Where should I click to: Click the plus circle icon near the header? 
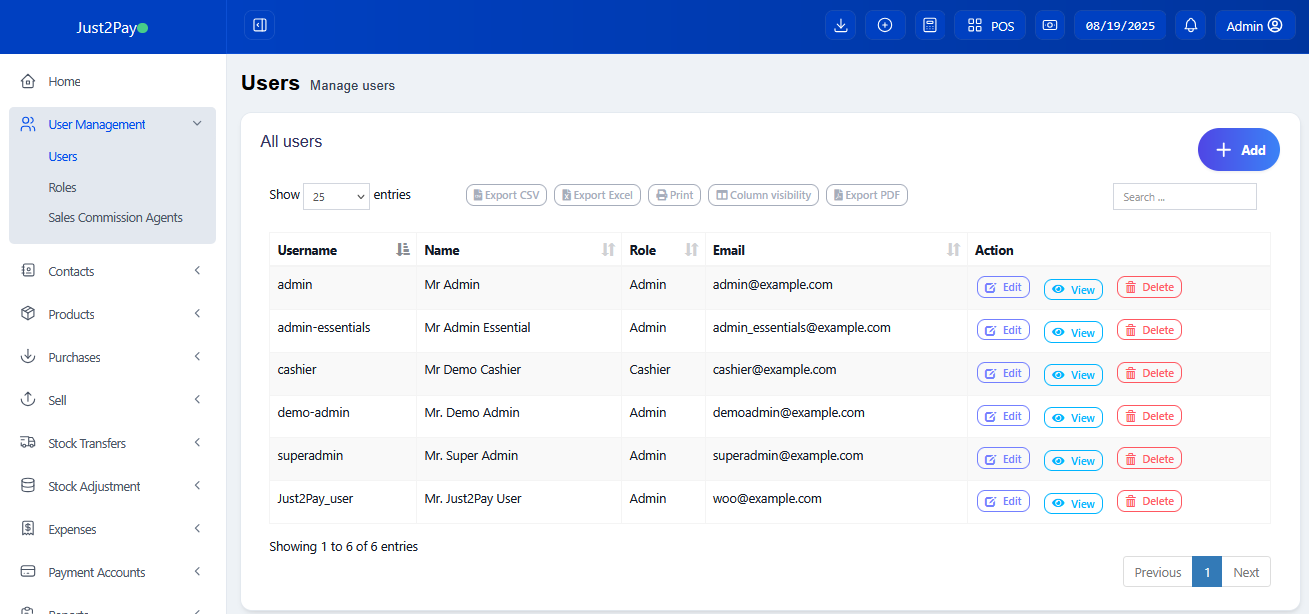coord(885,25)
